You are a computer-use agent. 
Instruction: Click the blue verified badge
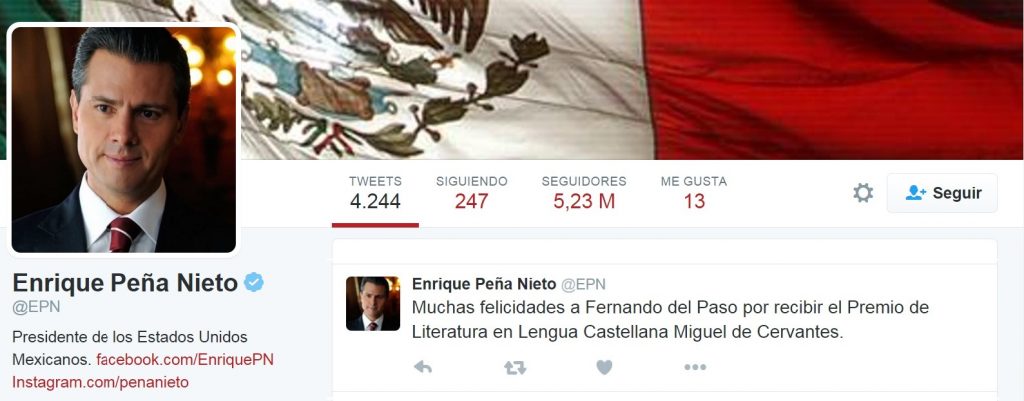point(253,282)
